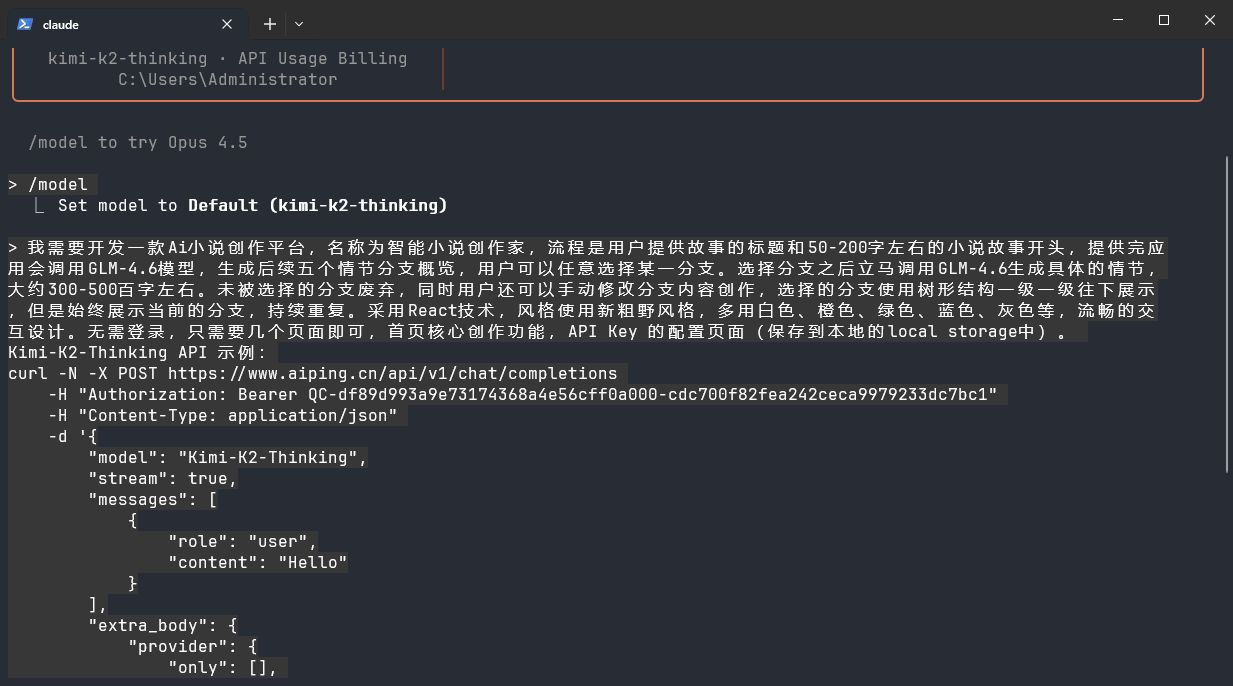Click the '> /model' command line
The image size is (1233, 686).
click(x=48, y=184)
